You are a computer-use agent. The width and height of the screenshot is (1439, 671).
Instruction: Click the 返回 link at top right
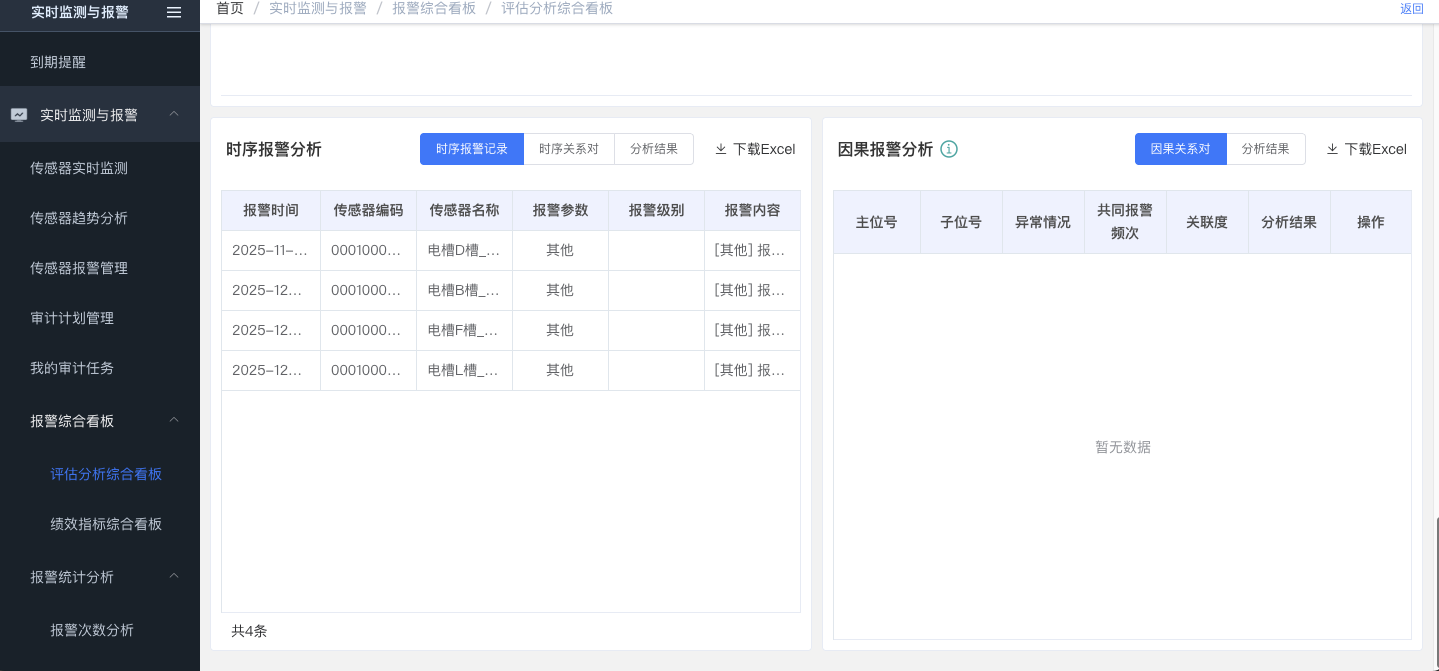pyautogui.click(x=1411, y=9)
